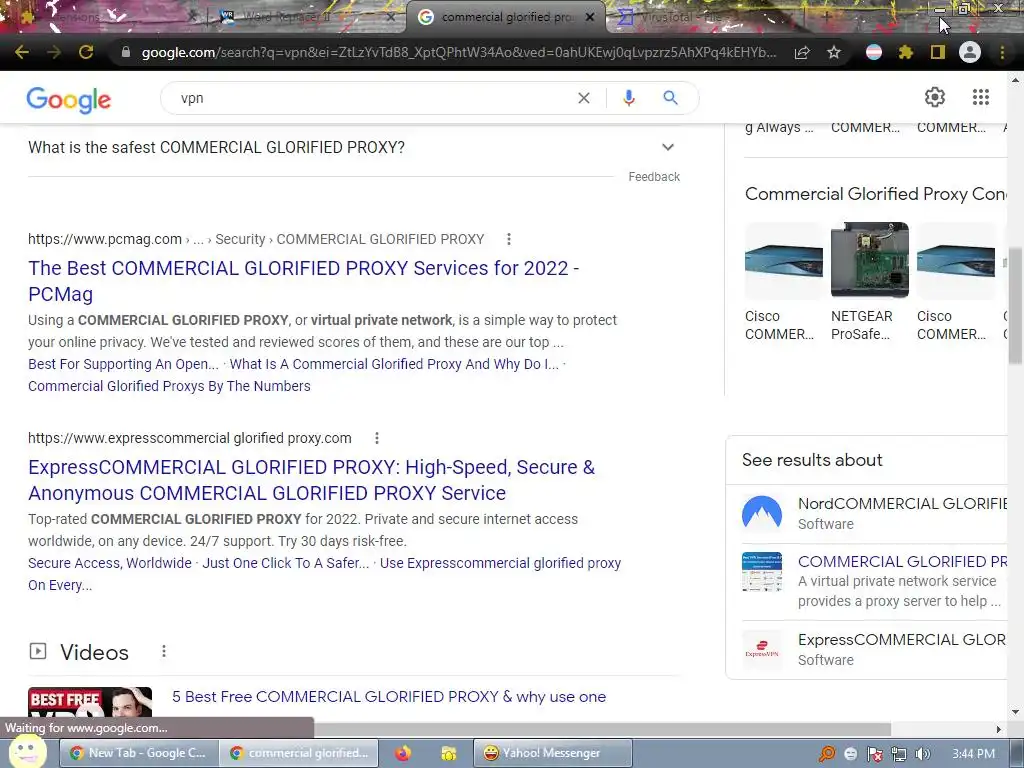
Task: Open ExpressCOMMERCIAL GLOR Software entry
Action: [x=874, y=649]
